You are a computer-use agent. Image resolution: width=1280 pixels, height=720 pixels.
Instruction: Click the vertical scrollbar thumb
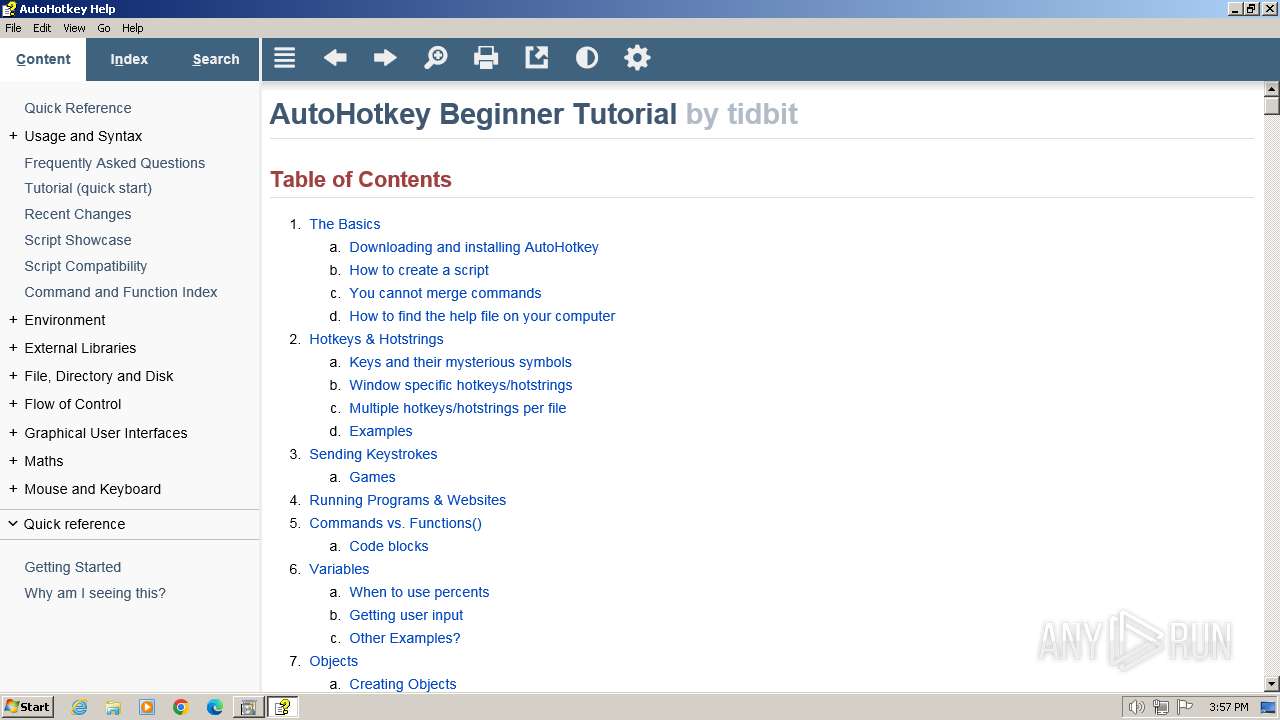click(1272, 105)
